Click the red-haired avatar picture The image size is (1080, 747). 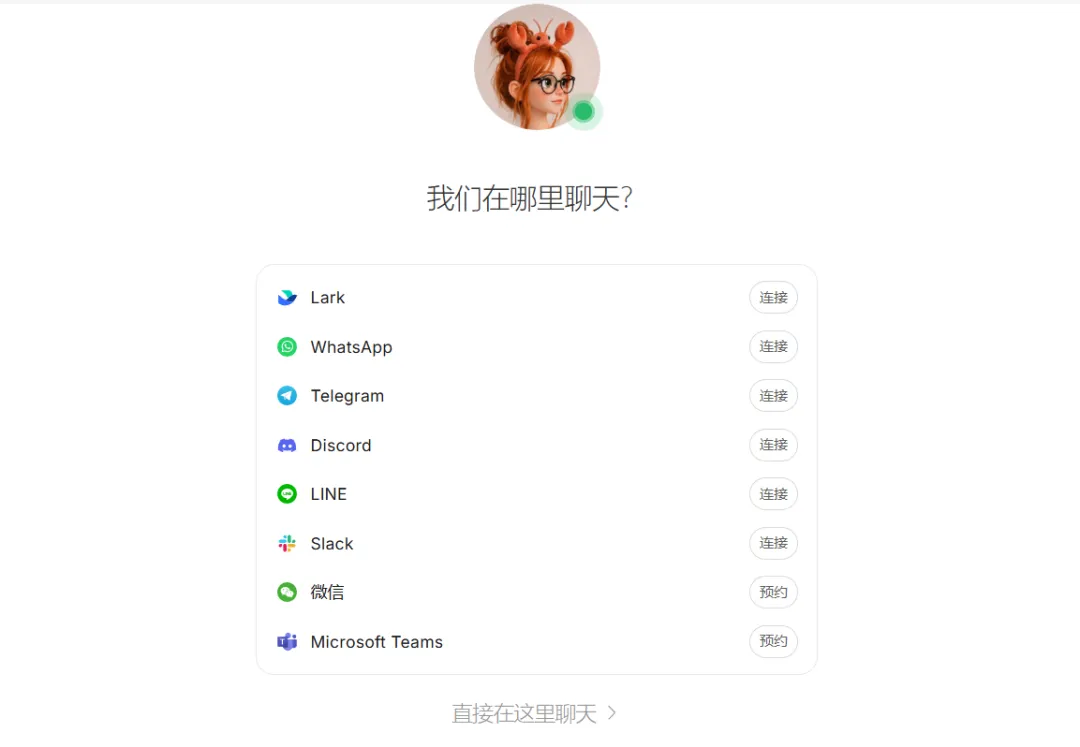tap(537, 67)
